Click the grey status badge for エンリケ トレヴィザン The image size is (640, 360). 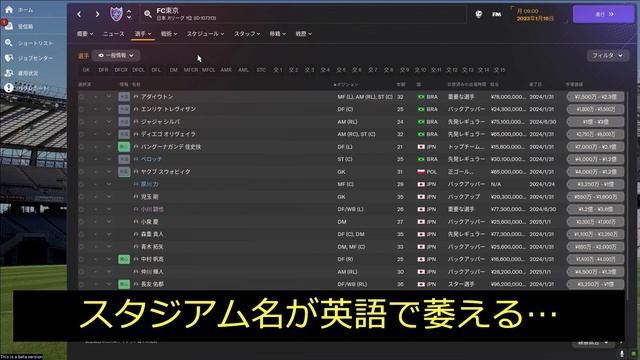[x=124, y=109]
